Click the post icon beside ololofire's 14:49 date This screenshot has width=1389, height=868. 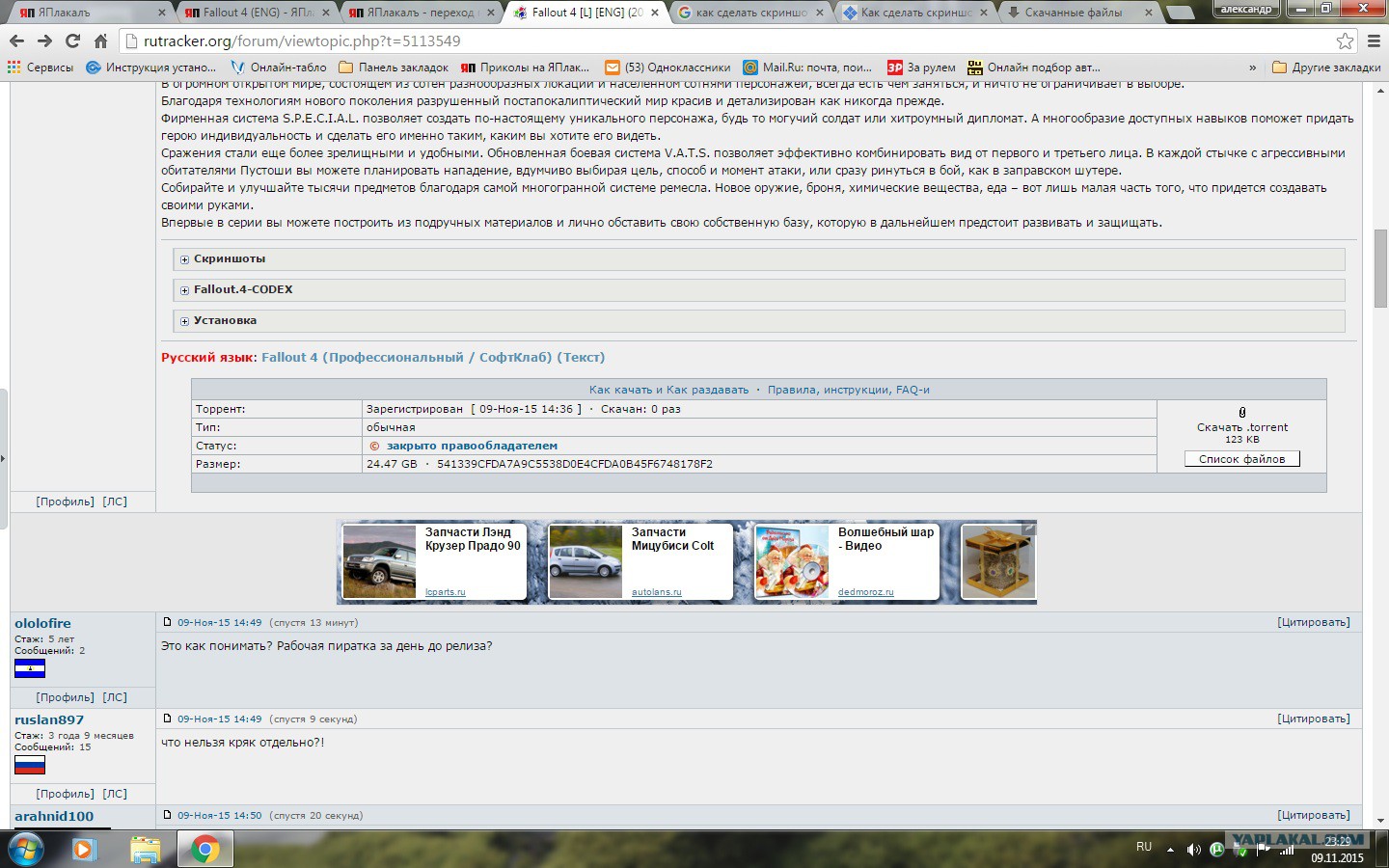[167, 622]
